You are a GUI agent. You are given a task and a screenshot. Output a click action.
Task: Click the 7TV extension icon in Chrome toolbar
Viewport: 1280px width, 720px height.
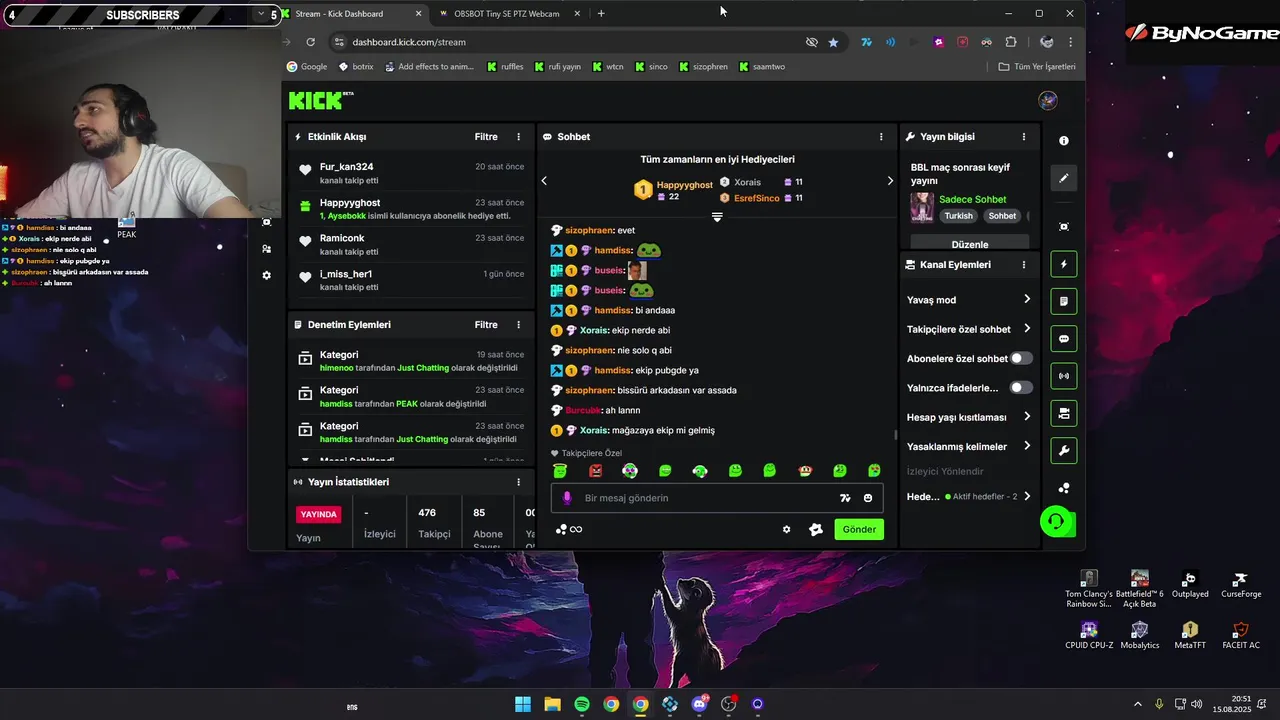tap(866, 42)
